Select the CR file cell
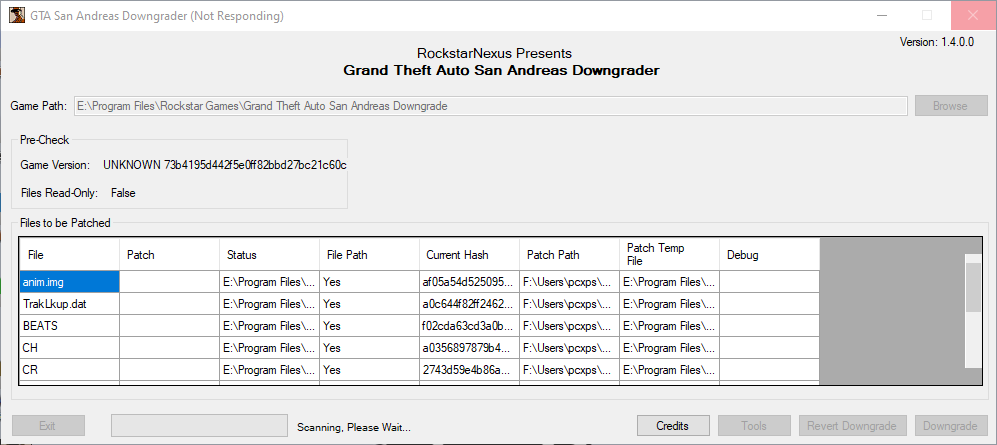Image resolution: width=997 pixels, height=445 pixels. tap(69, 369)
